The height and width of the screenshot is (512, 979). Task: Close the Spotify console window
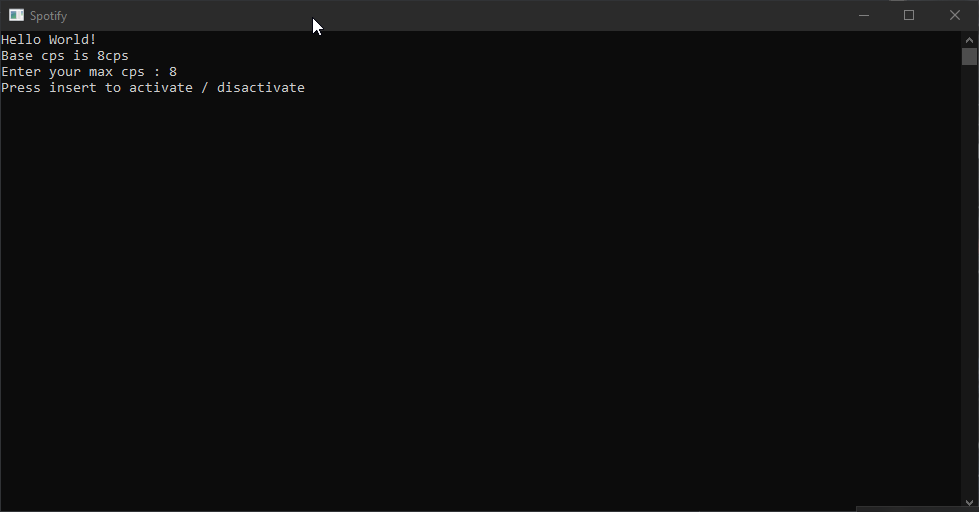tap(955, 15)
